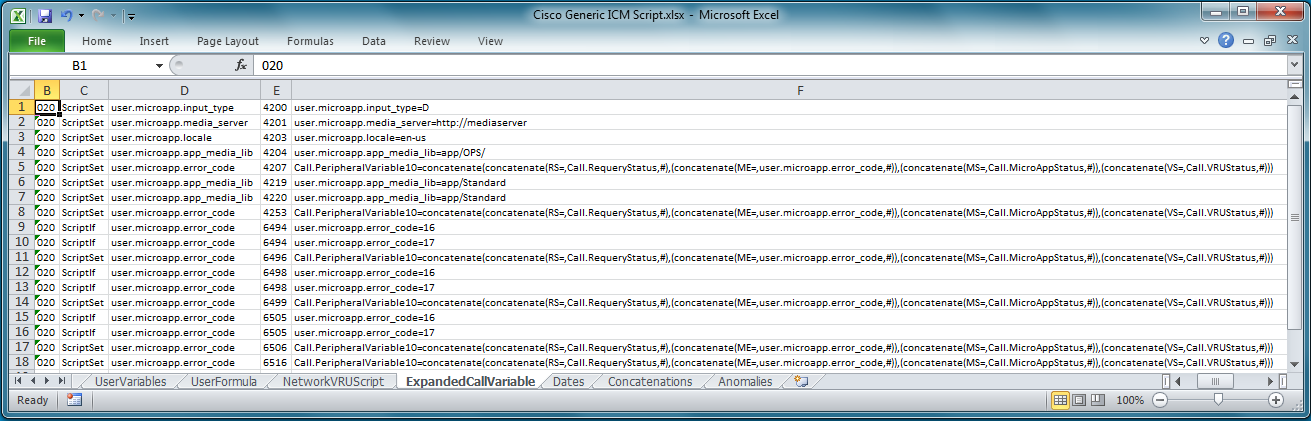Open the Customize Quick Access Toolbar dropdown

(x=131, y=16)
